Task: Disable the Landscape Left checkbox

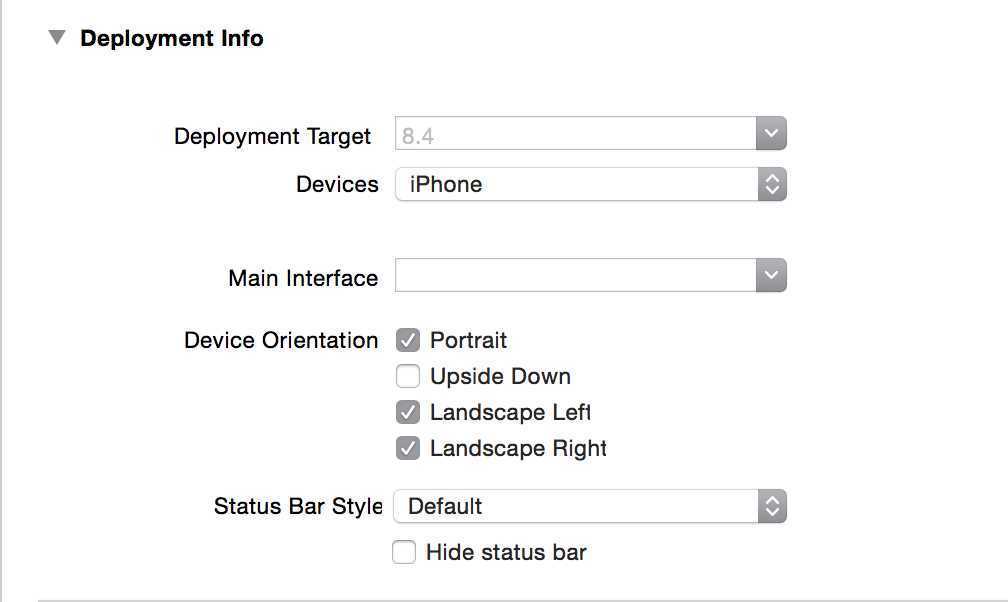Action: 407,412
